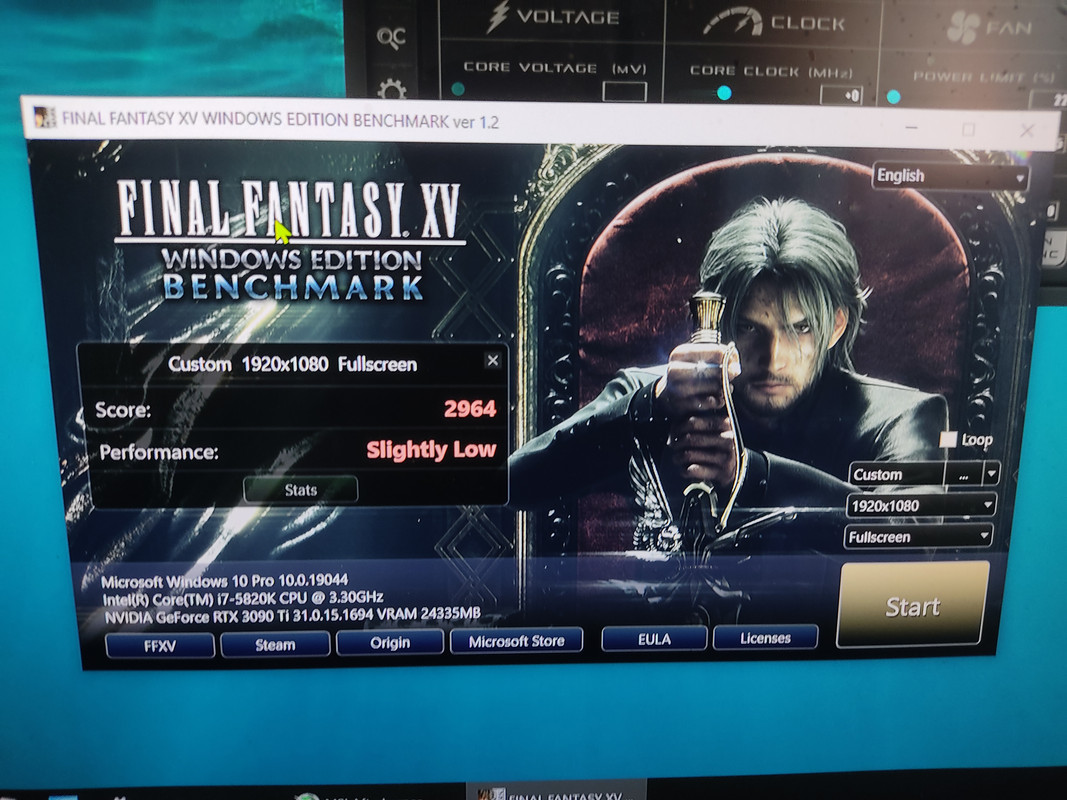Click the Slightly Low performance text
This screenshot has width=1067, height=800.
pos(431,450)
